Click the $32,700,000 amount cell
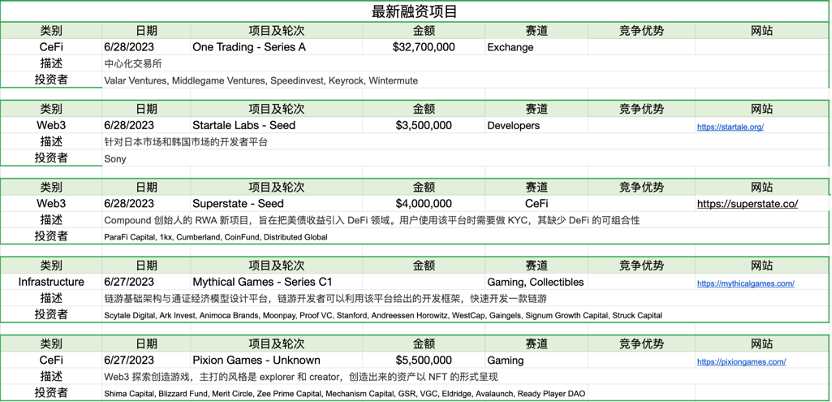 (x=423, y=47)
